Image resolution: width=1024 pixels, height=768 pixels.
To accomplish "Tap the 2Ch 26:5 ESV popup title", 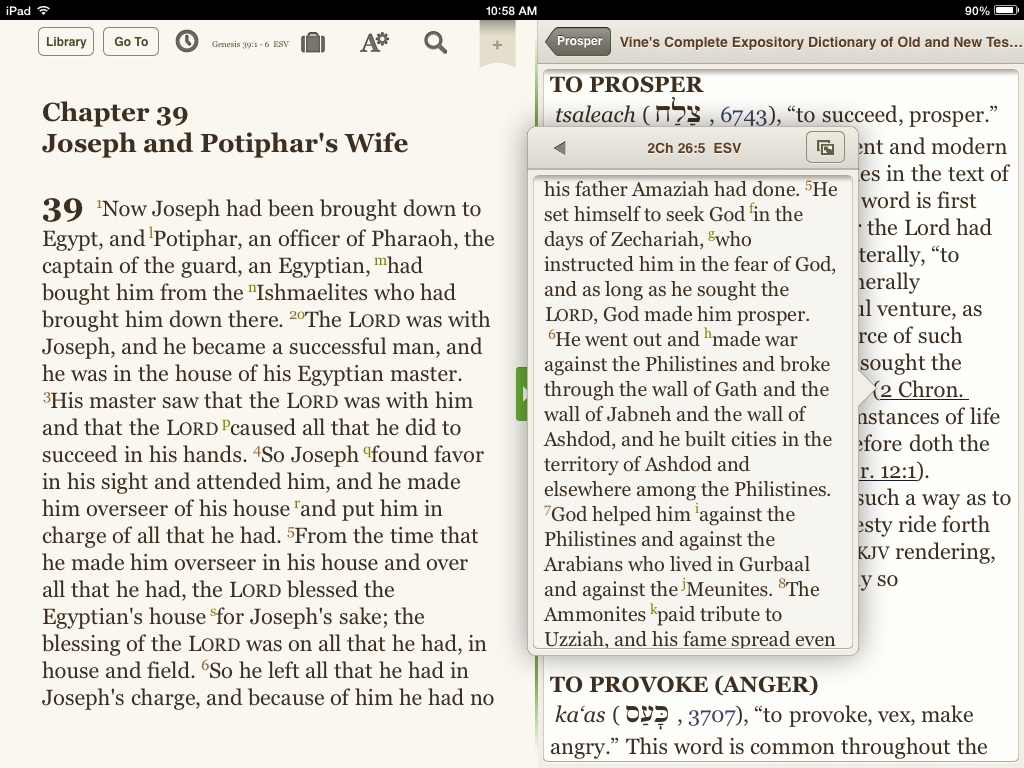I will tap(694, 148).
